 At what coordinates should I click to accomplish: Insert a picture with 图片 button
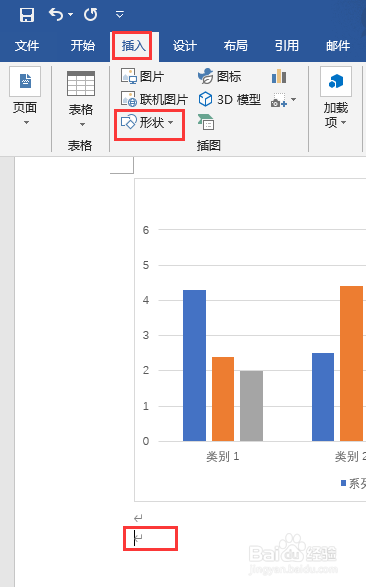click(143, 76)
